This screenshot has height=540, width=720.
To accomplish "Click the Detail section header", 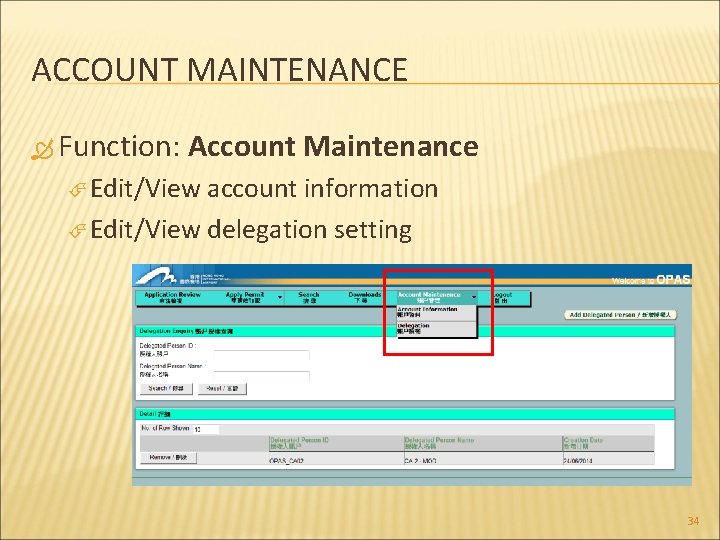I will 405,414.
